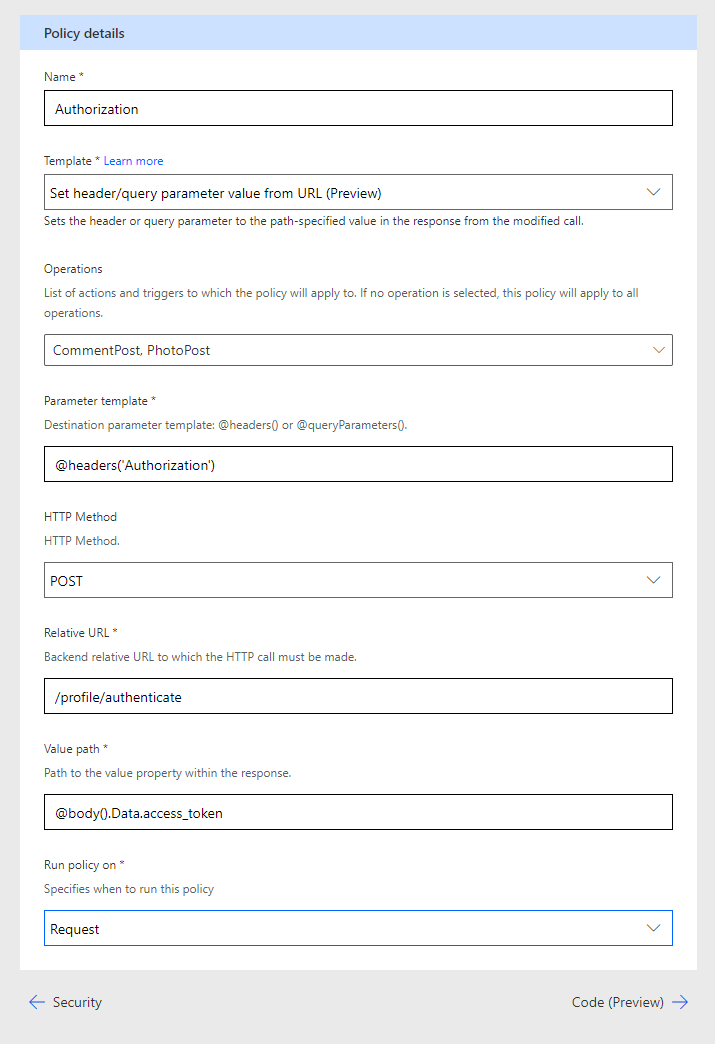
Task: Click the forward arrow beside Code (Preview)
Action: (681, 1002)
